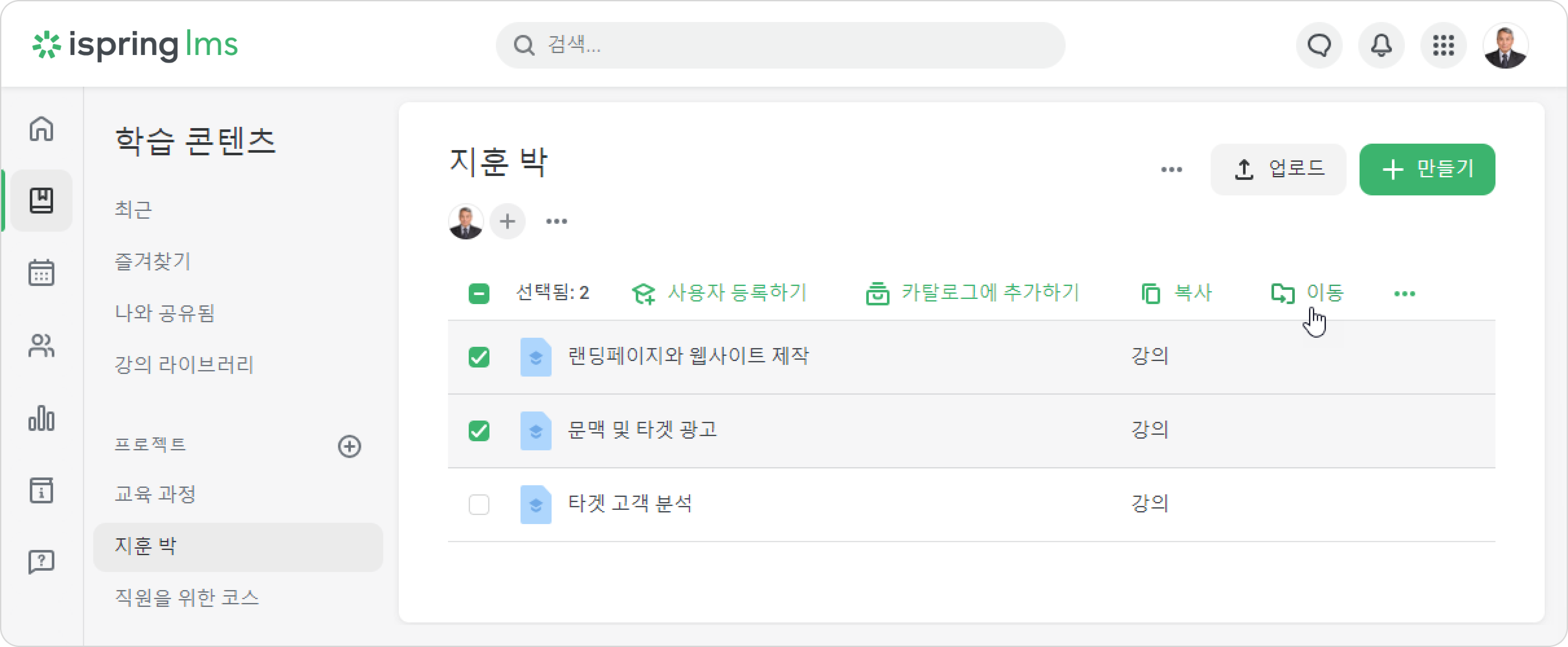This screenshot has height=647, width=1568.
Task: Open the home icon in the sidebar
Action: tap(41, 128)
